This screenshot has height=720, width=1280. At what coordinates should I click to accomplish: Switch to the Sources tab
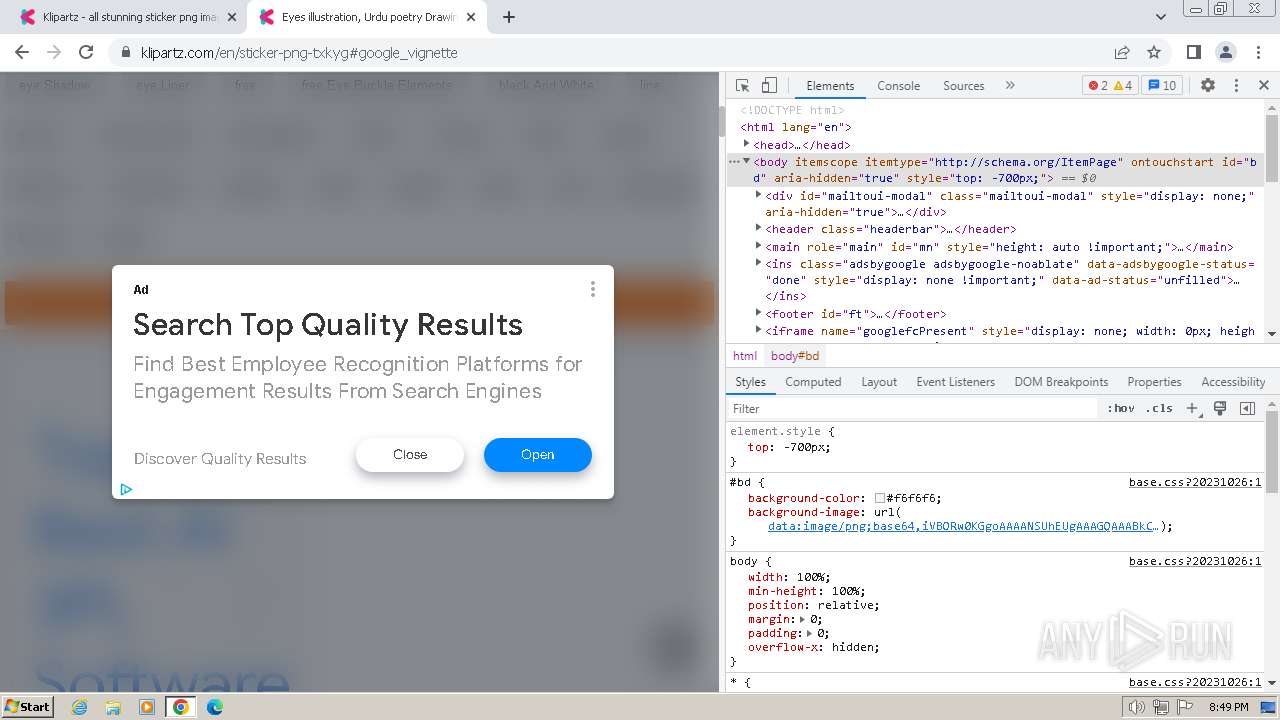(x=964, y=86)
